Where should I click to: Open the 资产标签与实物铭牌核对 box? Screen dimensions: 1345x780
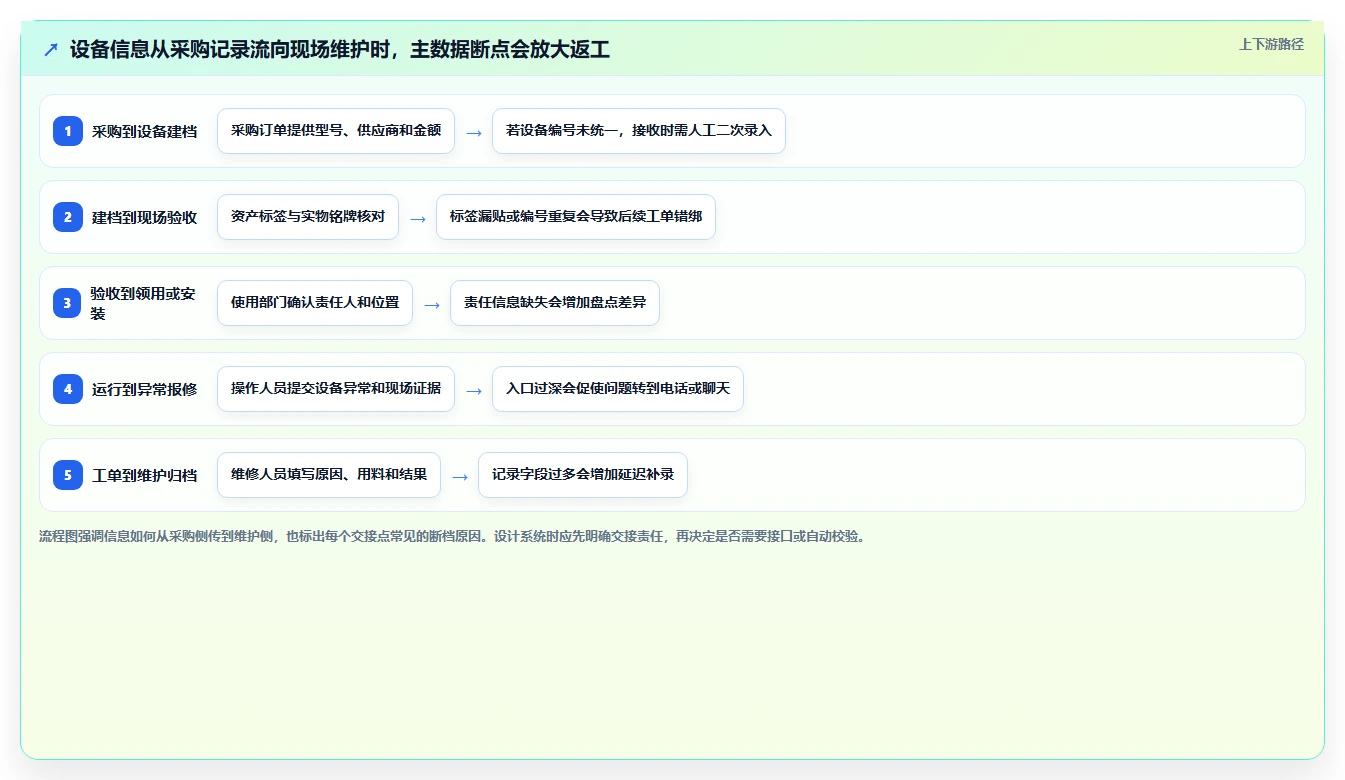(x=308, y=217)
